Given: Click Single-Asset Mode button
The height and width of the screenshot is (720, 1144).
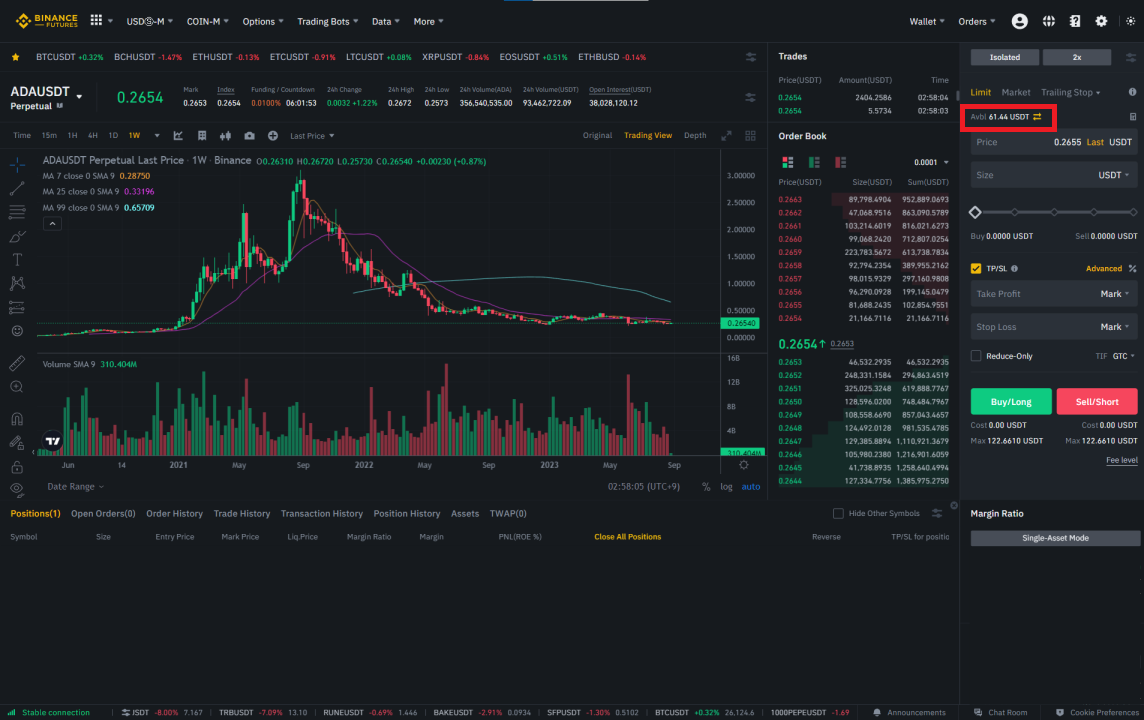Looking at the screenshot, I should (1055, 538).
